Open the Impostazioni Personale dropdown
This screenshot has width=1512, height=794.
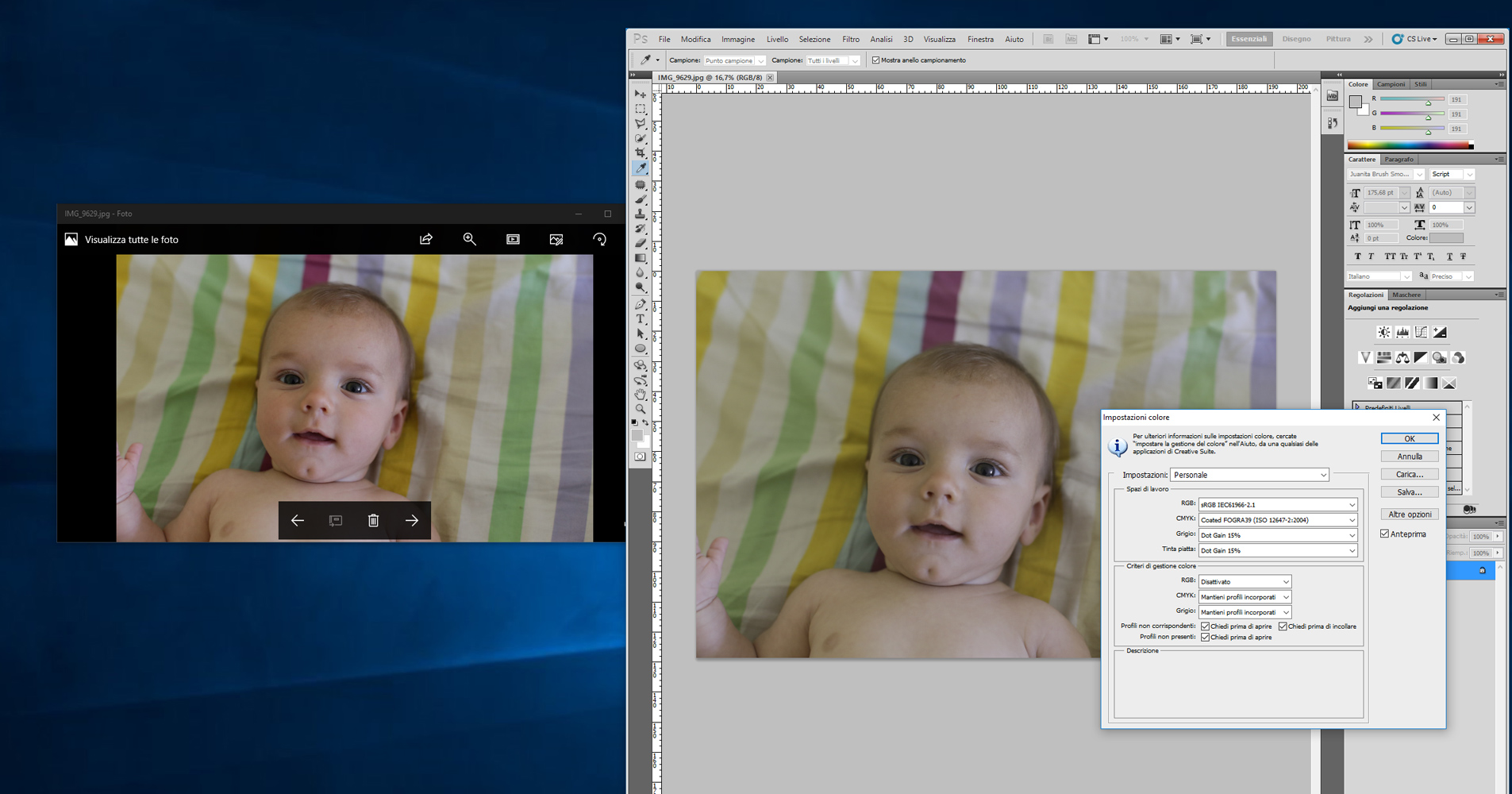click(x=1249, y=475)
